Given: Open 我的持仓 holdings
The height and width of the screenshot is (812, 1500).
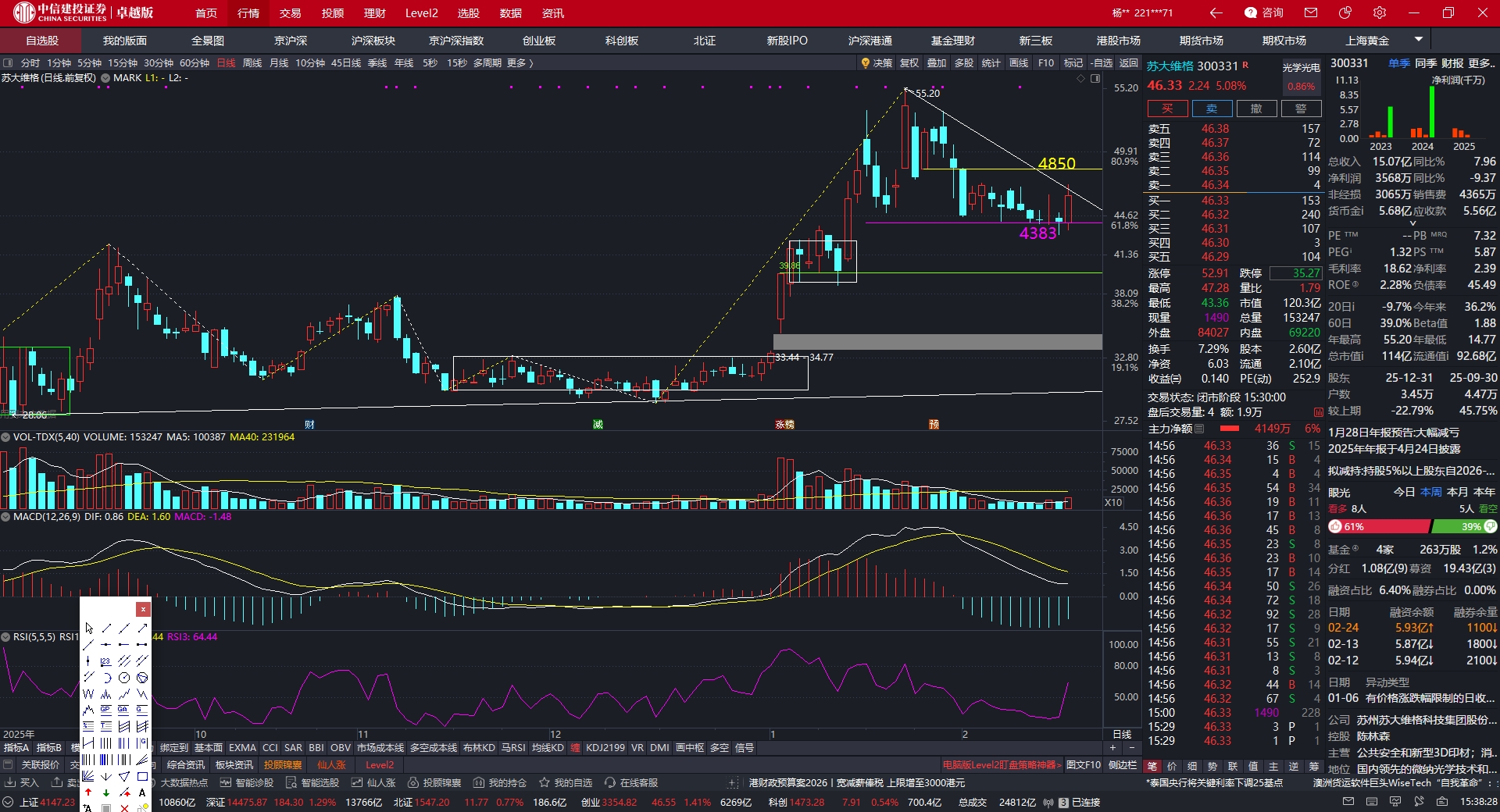Looking at the screenshot, I should click(x=500, y=782).
